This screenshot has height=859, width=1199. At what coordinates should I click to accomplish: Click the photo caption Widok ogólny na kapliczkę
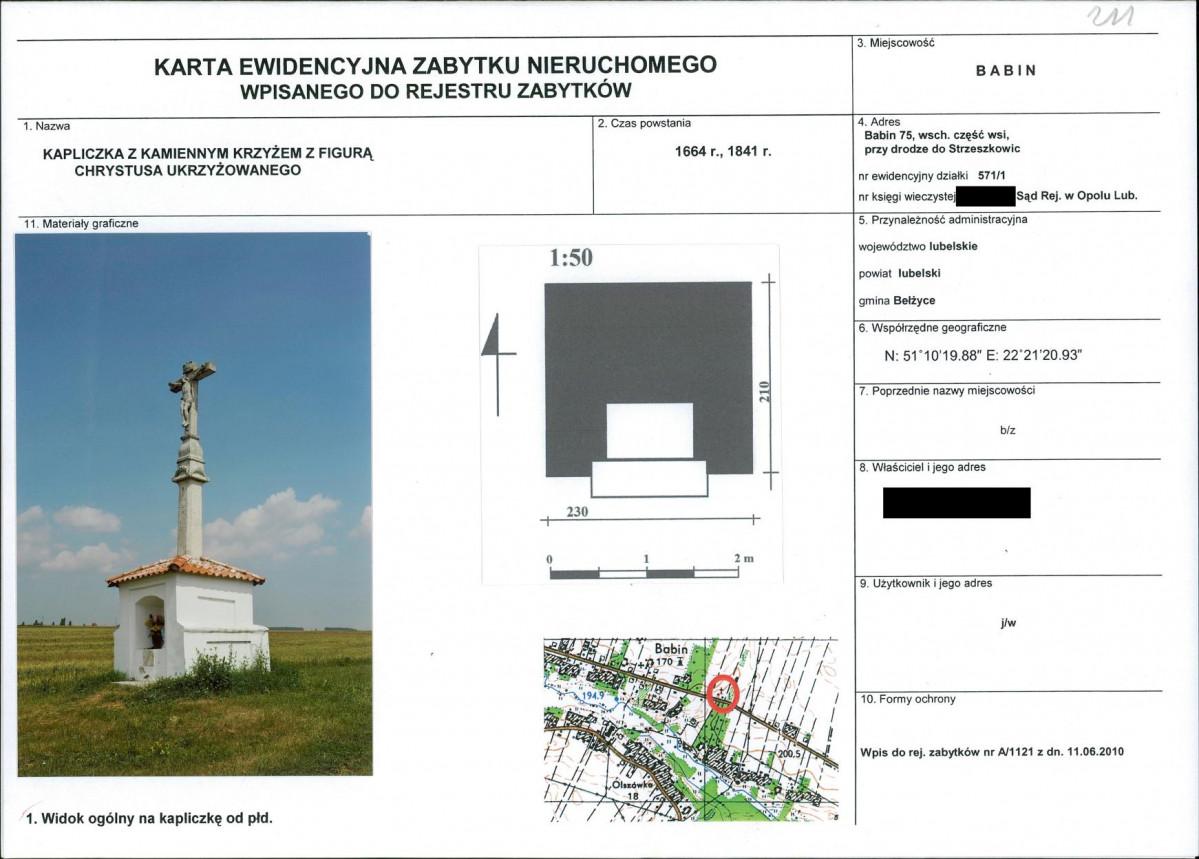pyautogui.click(x=149, y=818)
